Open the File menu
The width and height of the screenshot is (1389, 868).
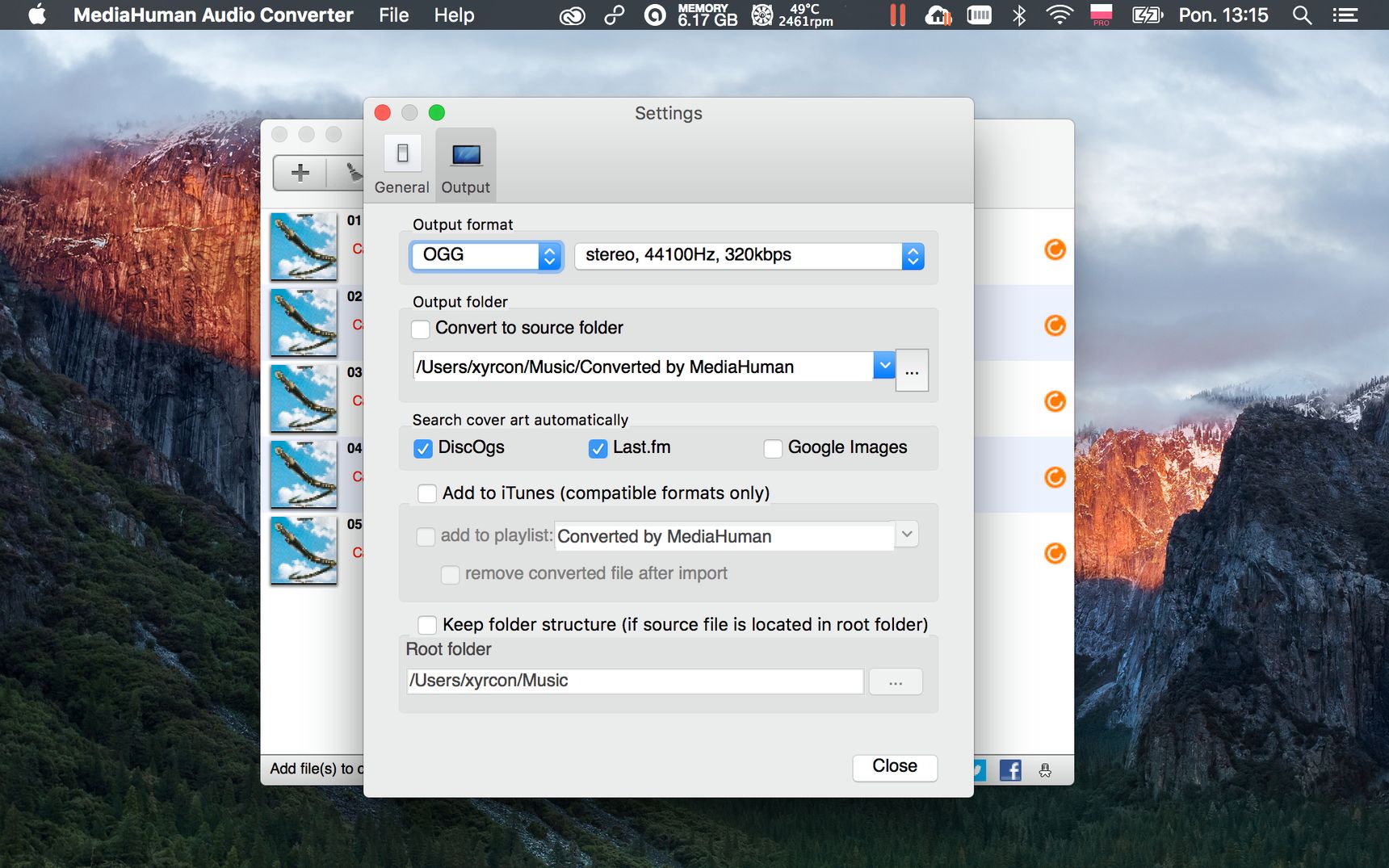pos(394,15)
